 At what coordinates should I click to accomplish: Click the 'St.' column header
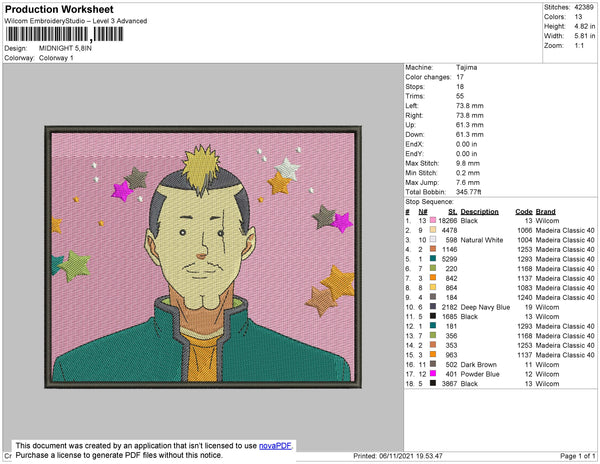pos(453,212)
